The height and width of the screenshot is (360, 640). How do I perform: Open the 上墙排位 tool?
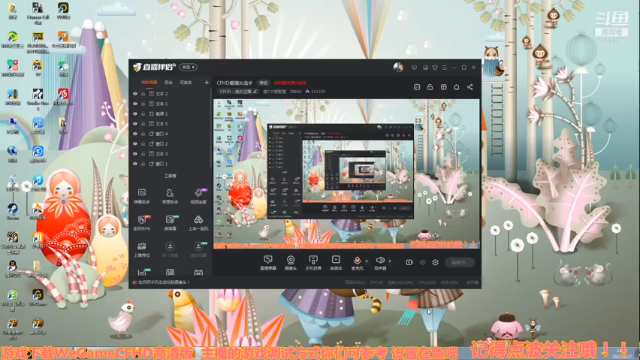(142, 249)
